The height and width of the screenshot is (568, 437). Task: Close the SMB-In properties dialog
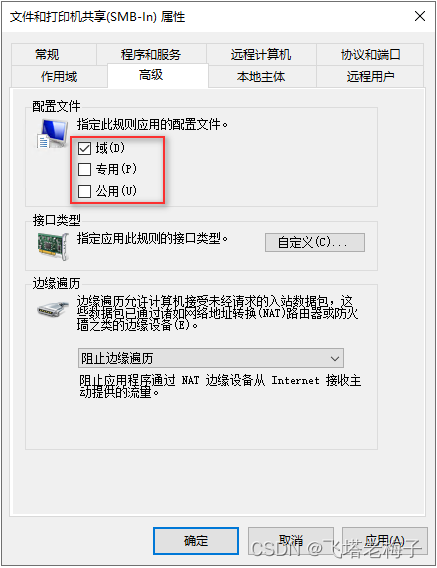[420, 16]
